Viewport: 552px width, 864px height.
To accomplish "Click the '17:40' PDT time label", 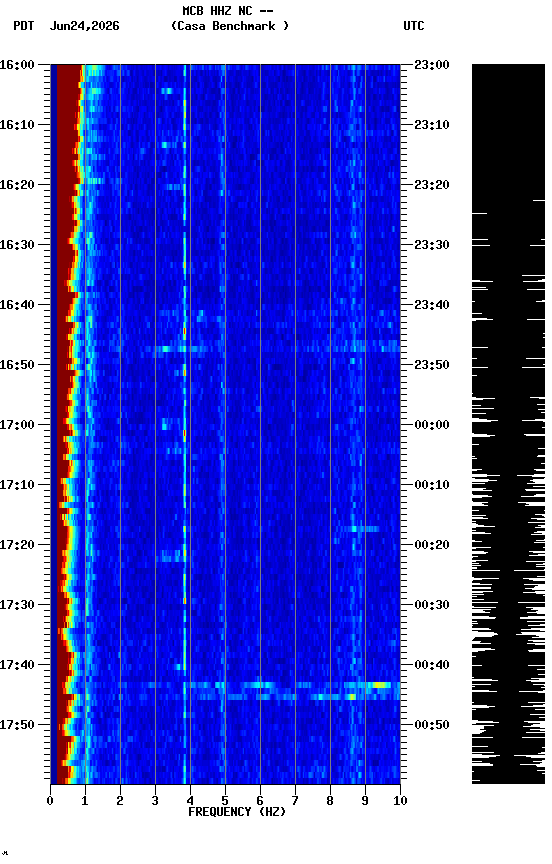I will pyautogui.click(x=17, y=665).
